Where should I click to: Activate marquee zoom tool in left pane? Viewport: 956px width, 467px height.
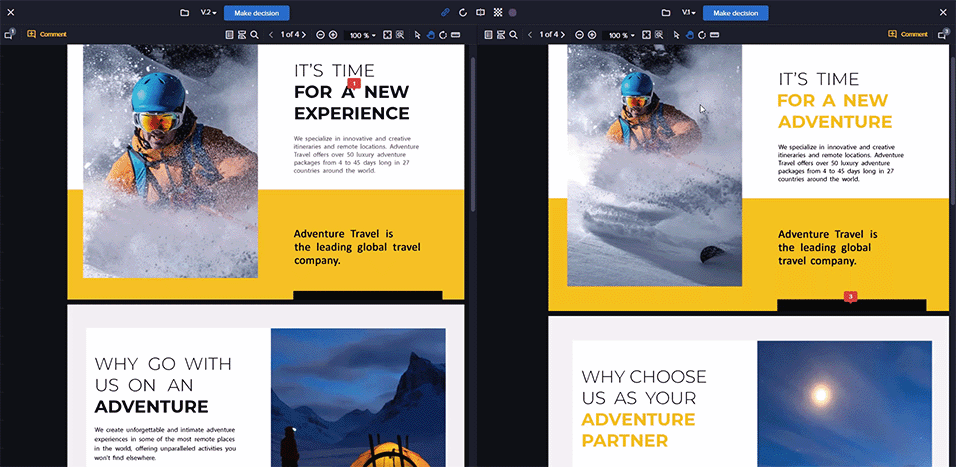click(x=400, y=35)
